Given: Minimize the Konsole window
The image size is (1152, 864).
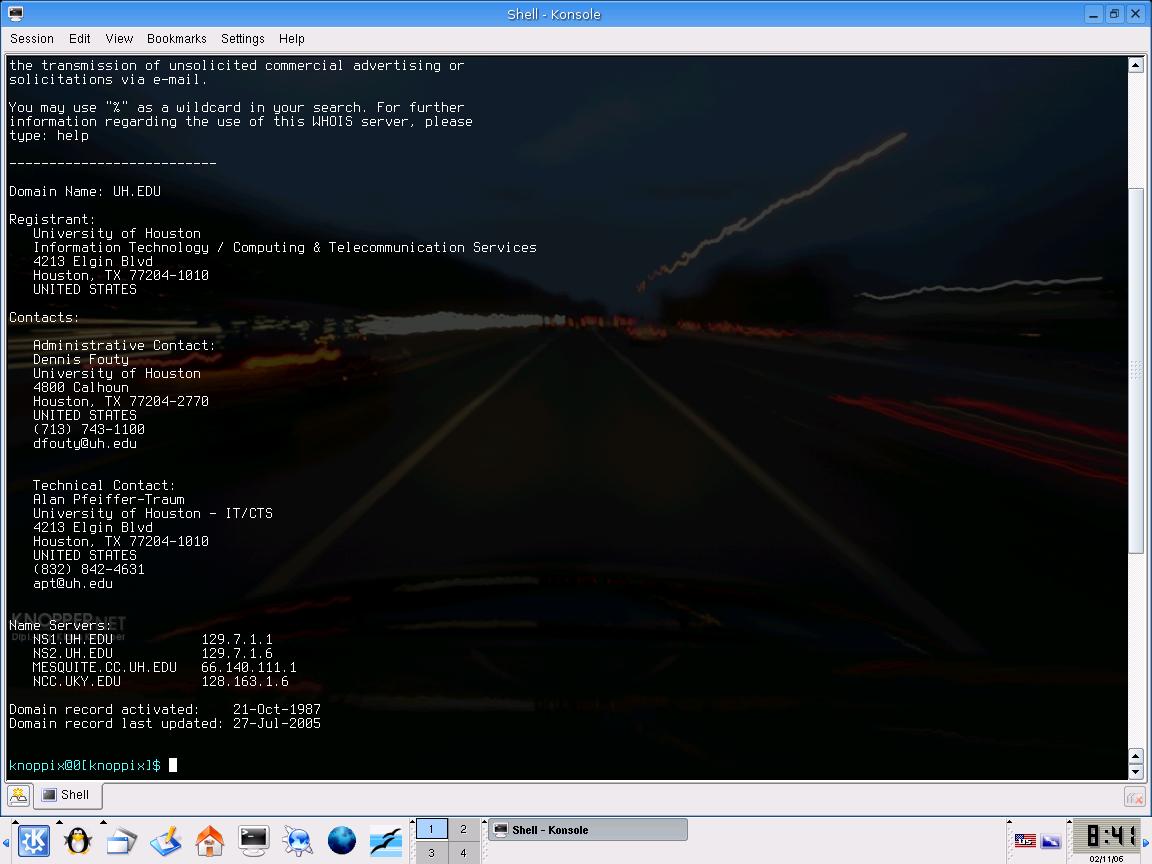Looking at the screenshot, I should pos(1094,14).
